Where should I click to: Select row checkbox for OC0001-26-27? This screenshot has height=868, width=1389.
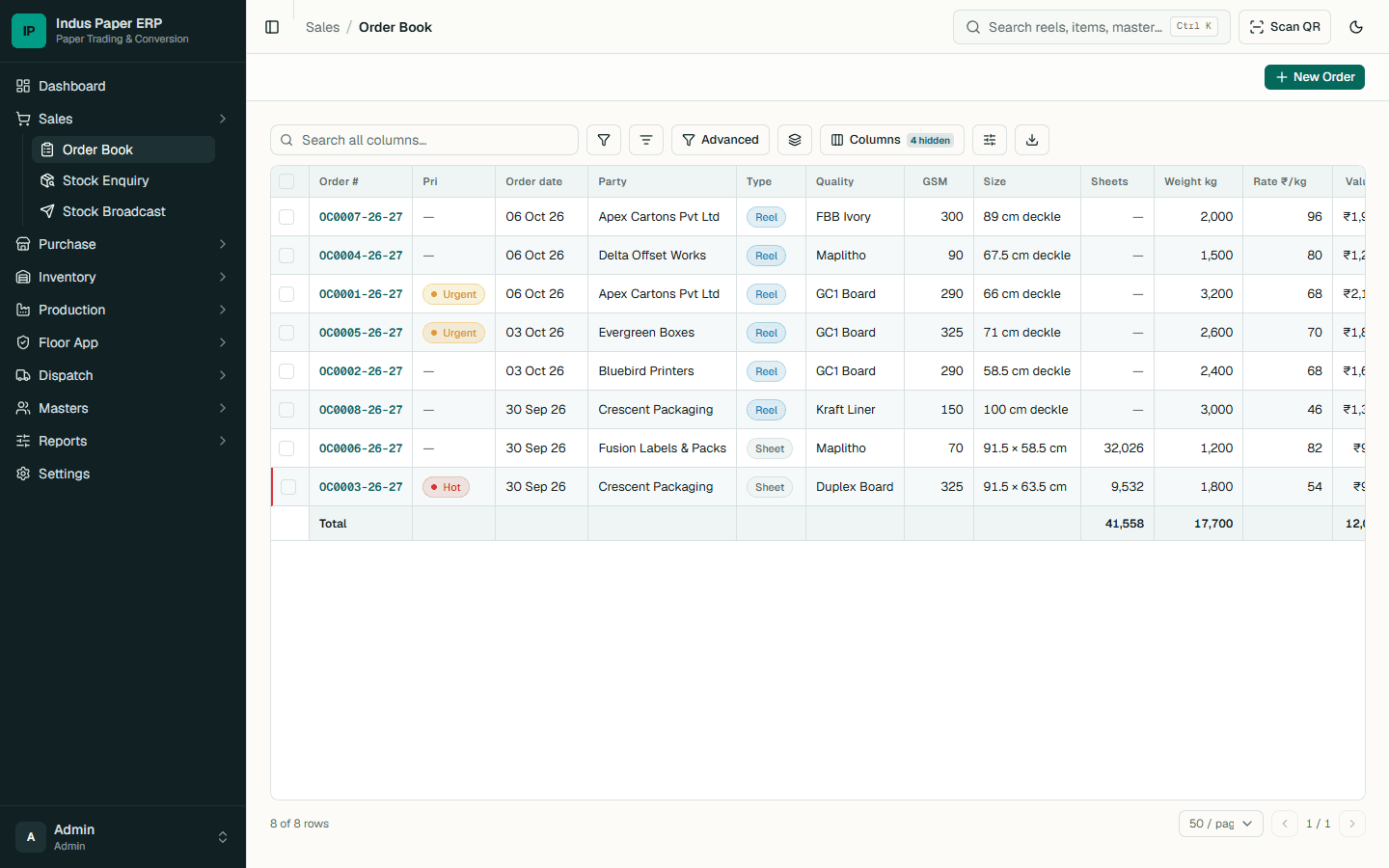tap(286, 294)
